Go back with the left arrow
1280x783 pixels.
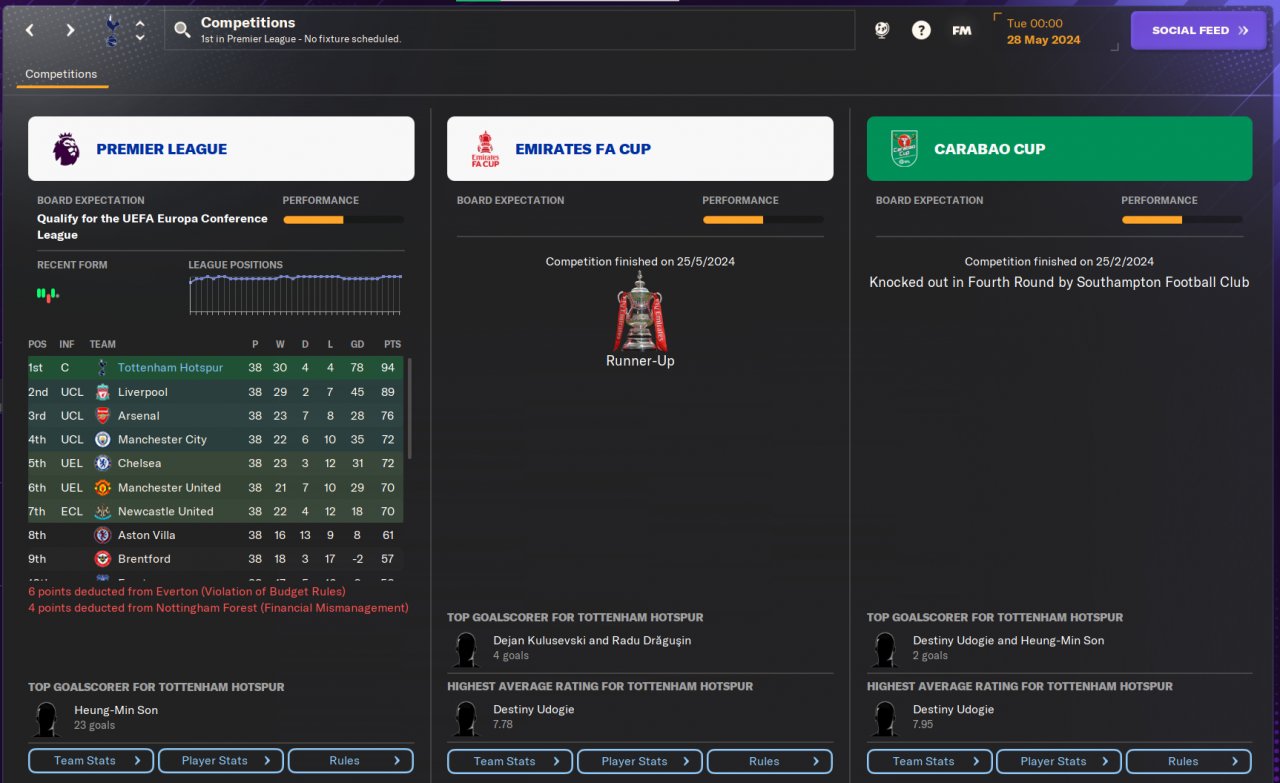30,30
